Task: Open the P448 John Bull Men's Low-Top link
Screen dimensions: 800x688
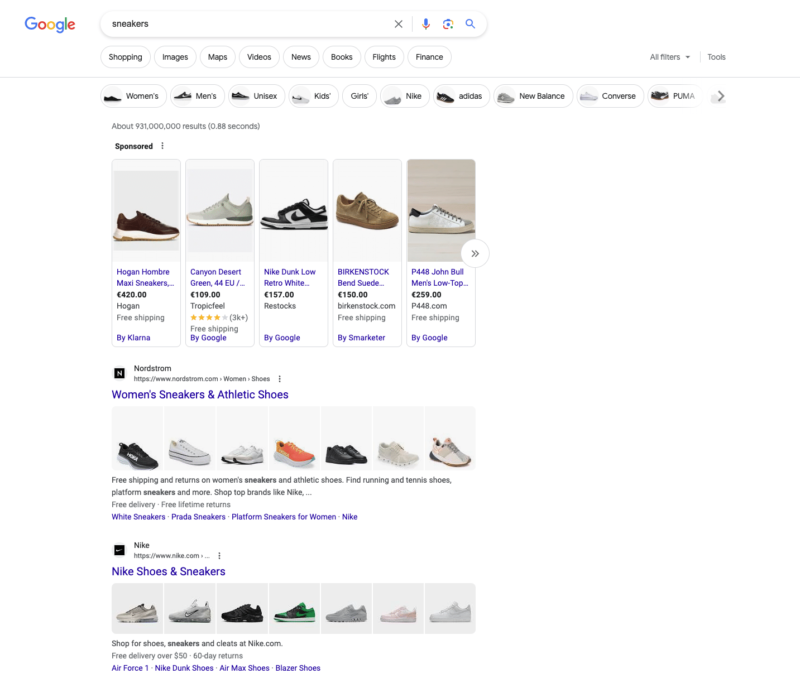Action: (440, 278)
